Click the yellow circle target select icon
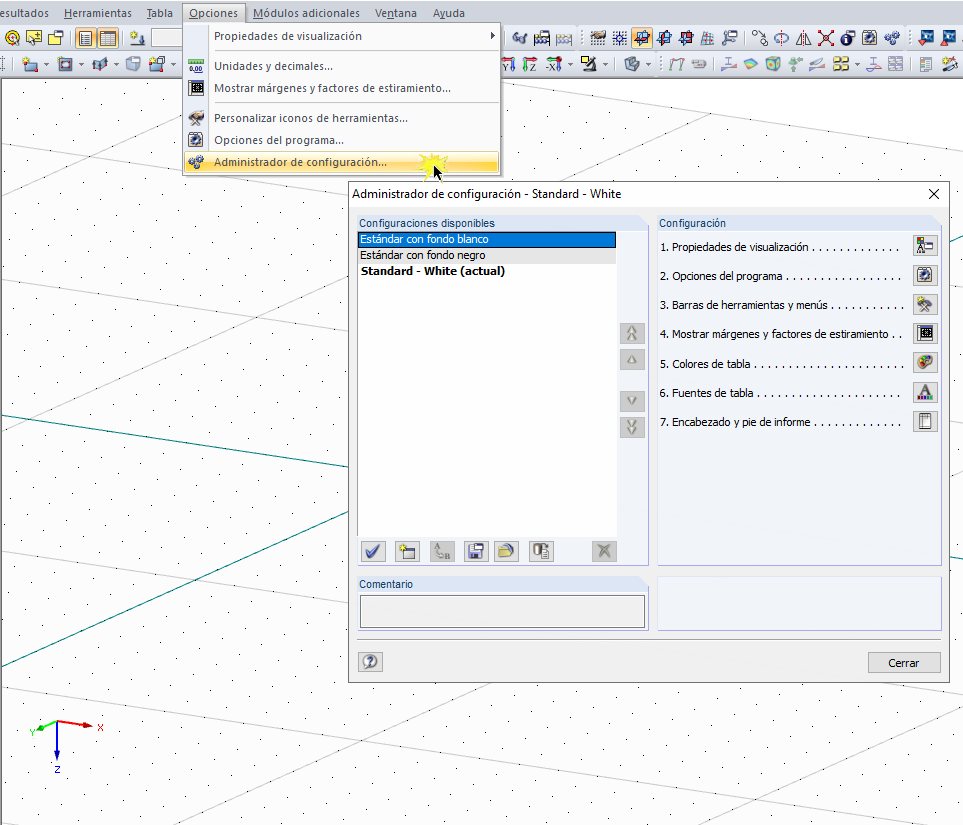Image resolution: width=963 pixels, height=825 pixels. pos(12,39)
